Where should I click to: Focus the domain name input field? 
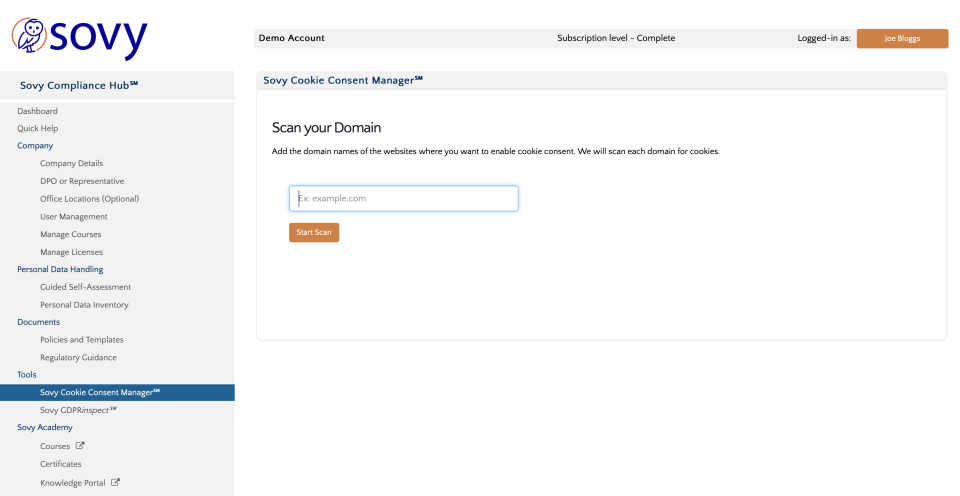point(403,198)
